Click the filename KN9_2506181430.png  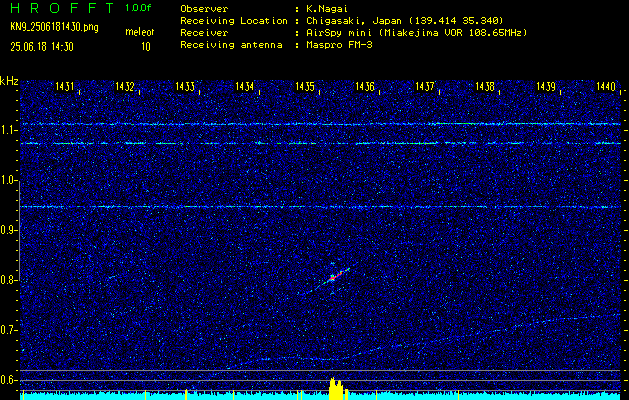(55, 27)
